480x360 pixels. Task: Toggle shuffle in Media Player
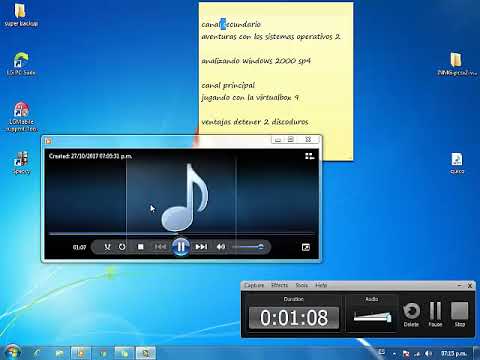pyautogui.click(x=107, y=247)
